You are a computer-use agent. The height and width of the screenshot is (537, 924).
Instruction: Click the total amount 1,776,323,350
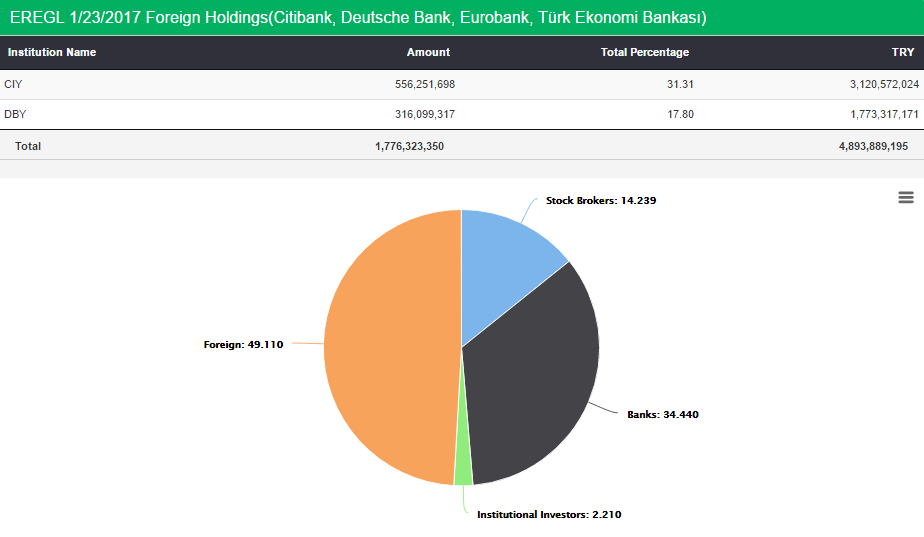pos(410,146)
